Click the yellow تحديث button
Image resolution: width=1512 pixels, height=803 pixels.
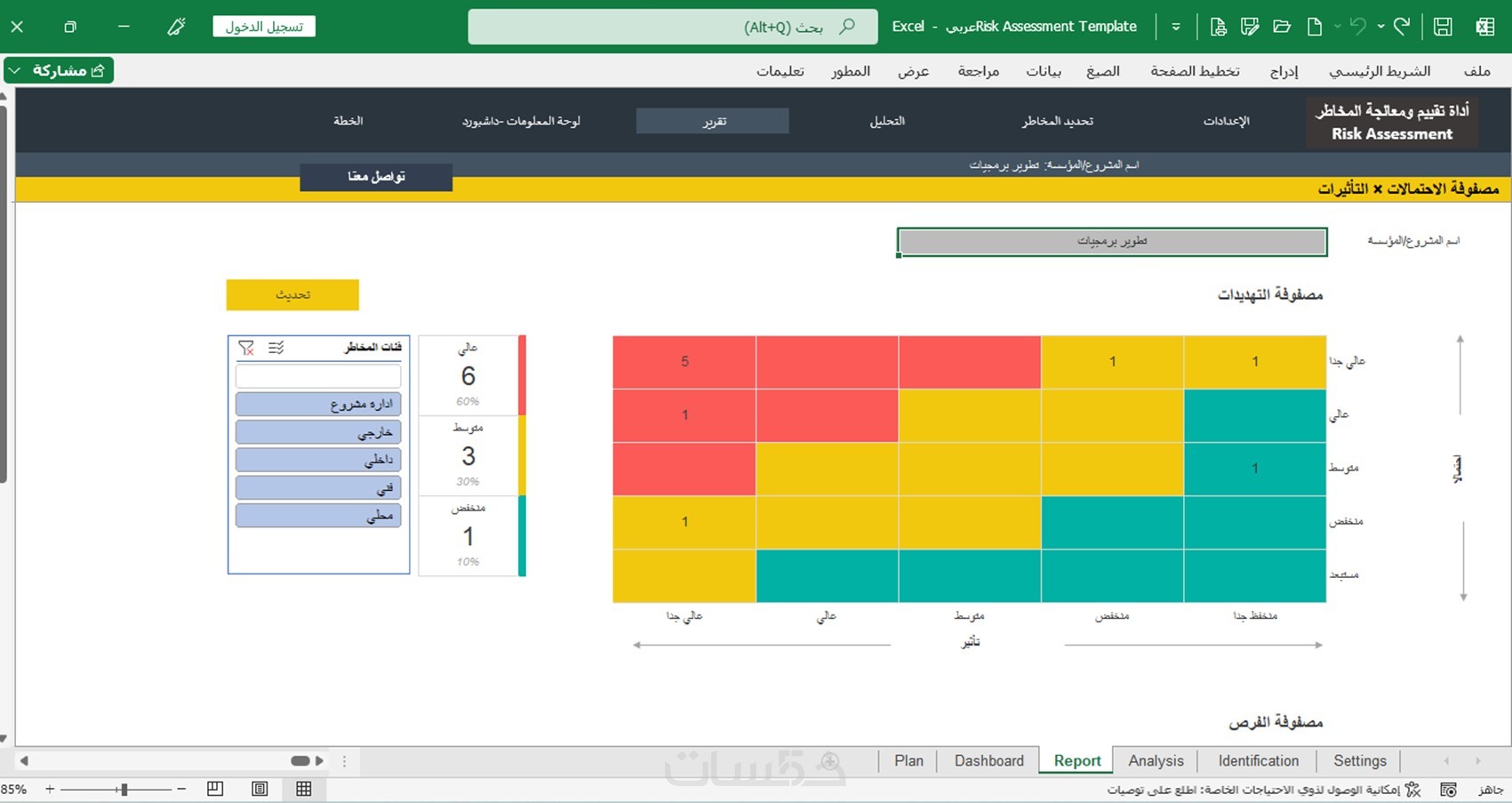point(292,295)
